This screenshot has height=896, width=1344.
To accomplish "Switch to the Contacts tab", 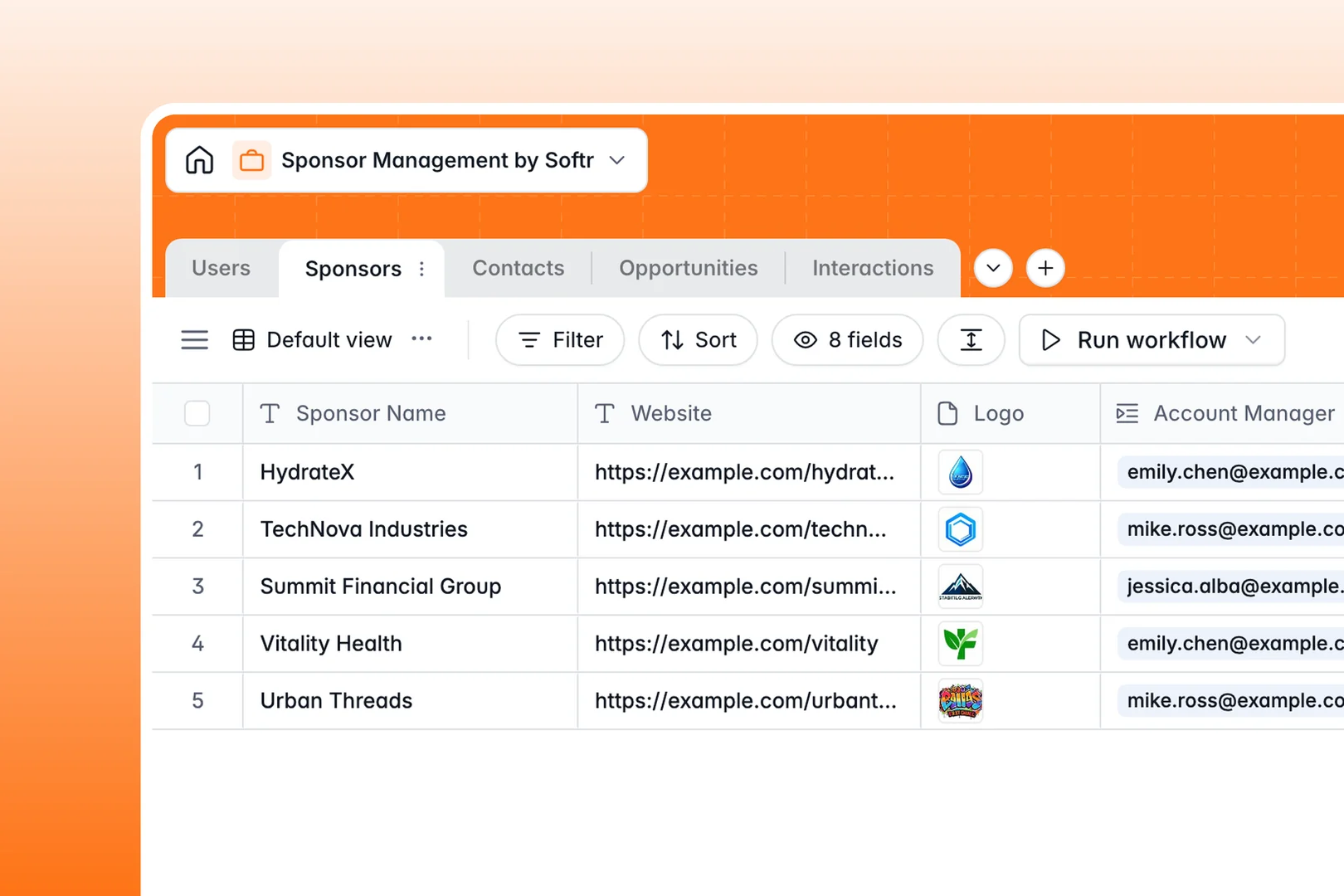I will click(x=519, y=268).
